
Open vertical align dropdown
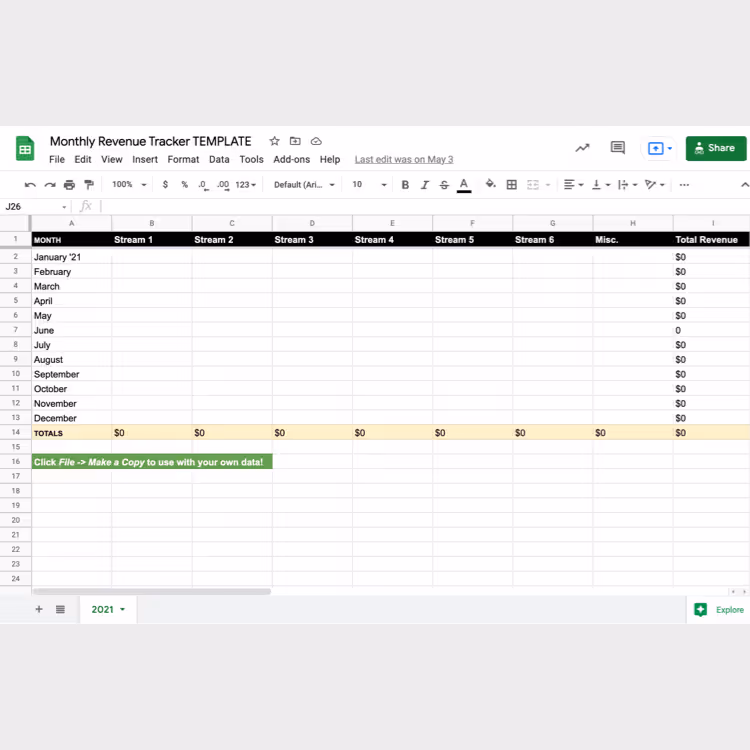pos(601,185)
